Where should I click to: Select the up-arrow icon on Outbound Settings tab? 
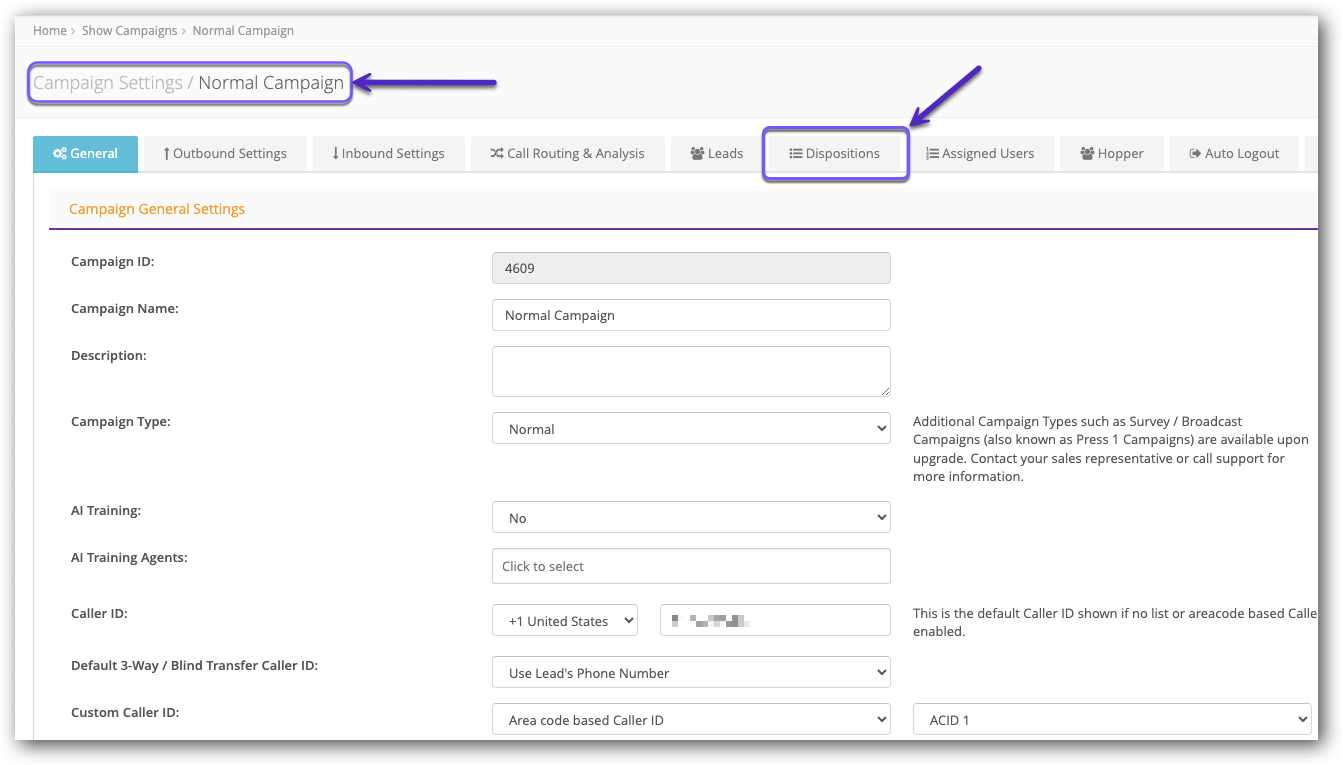coord(169,153)
